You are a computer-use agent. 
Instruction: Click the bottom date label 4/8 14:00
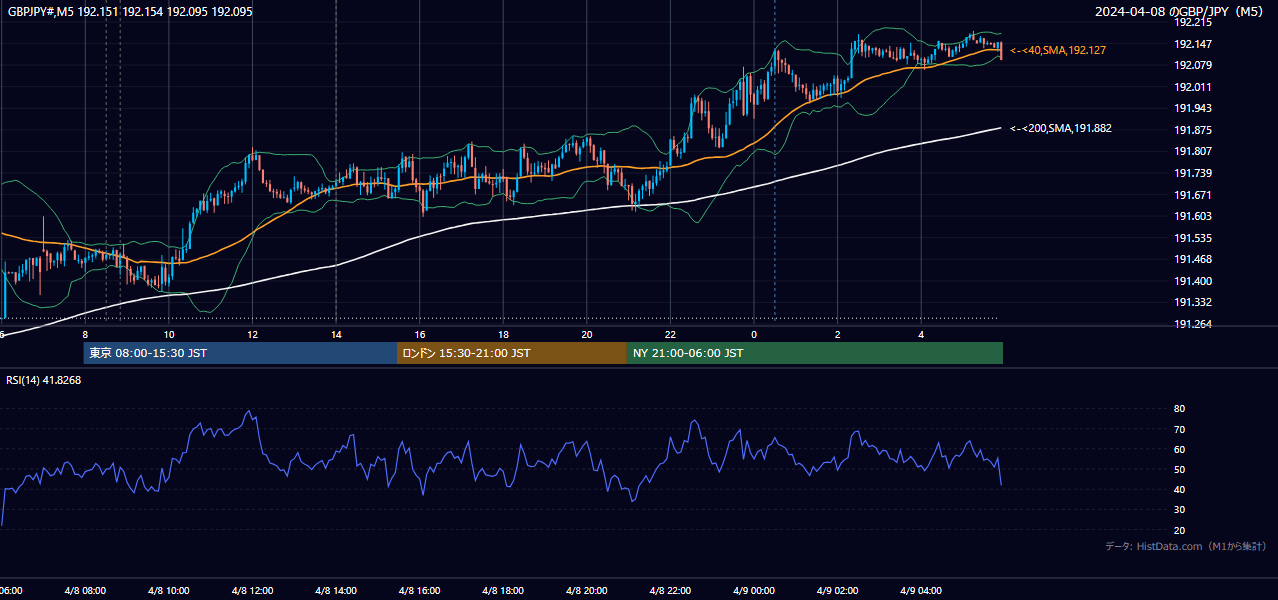335,590
